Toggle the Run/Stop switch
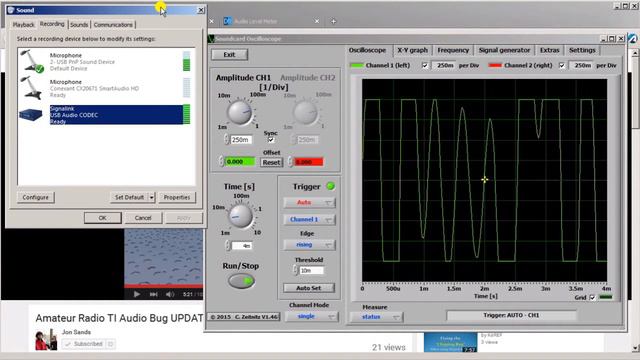This screenshot has height=360, width=640. pos(241,281)
